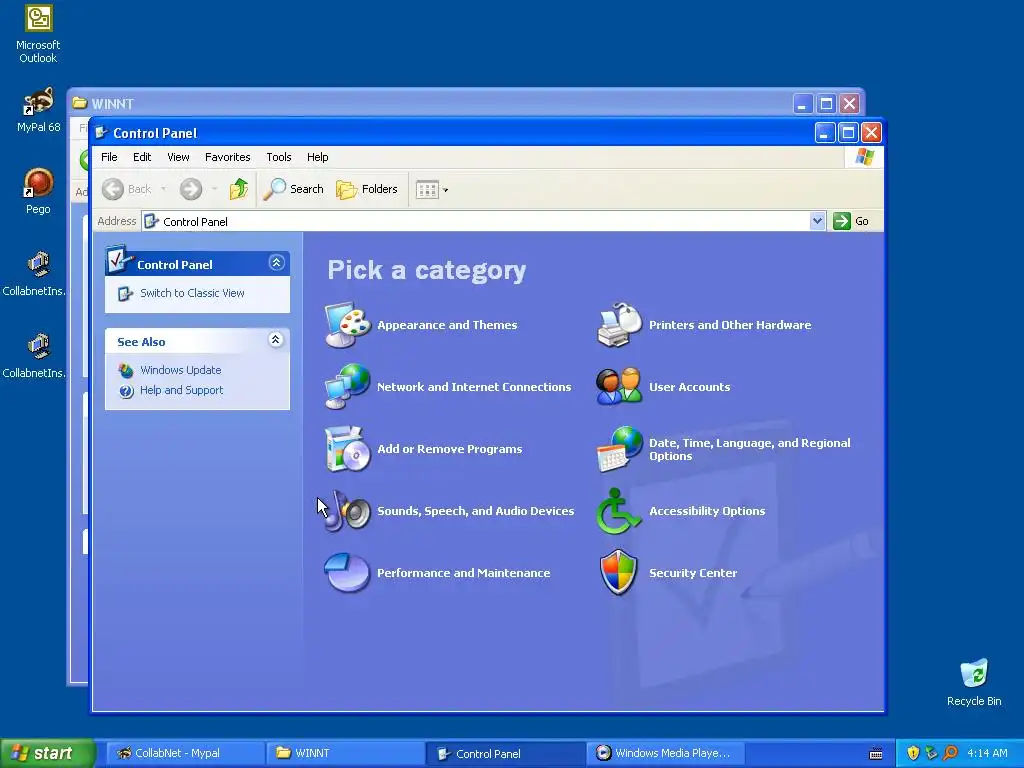Image resolution: width=1024 pixels, height=768 pixels.
Task: Switch to CollabNet - Mypal taskbar button
Action: [184, 754]
